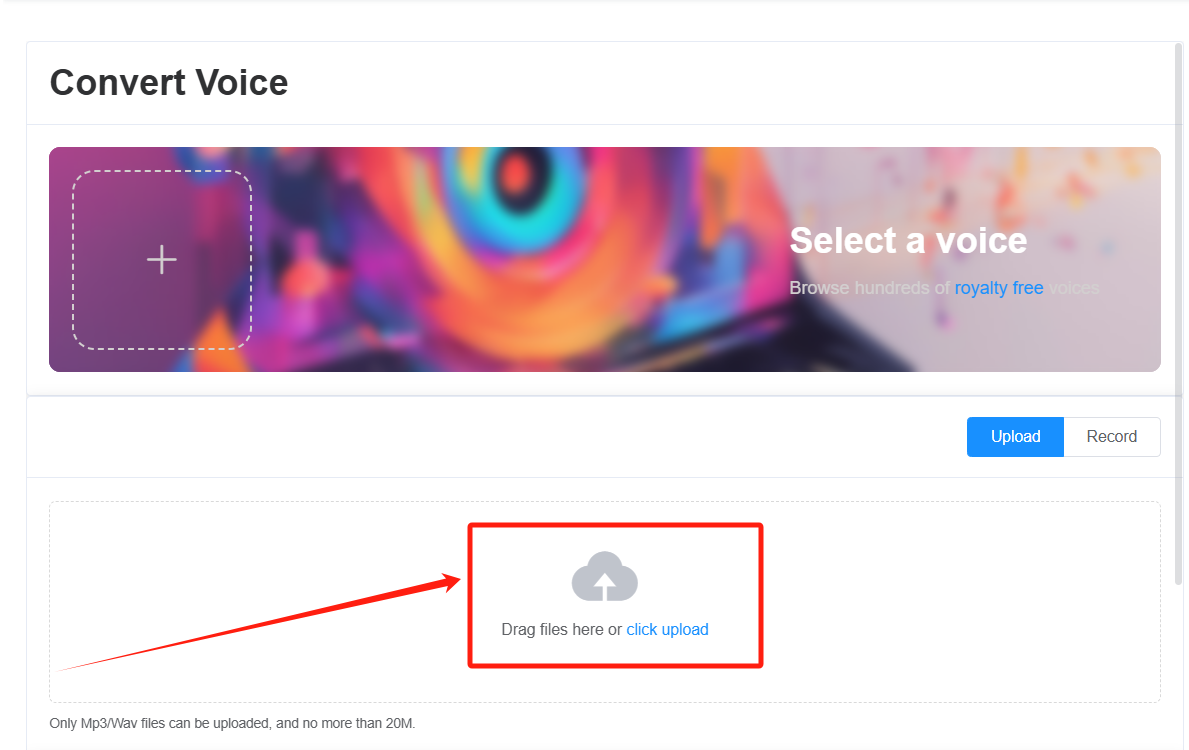
Task: Click the 'Select a voice' banner title
Action: (x=908, y=240)
